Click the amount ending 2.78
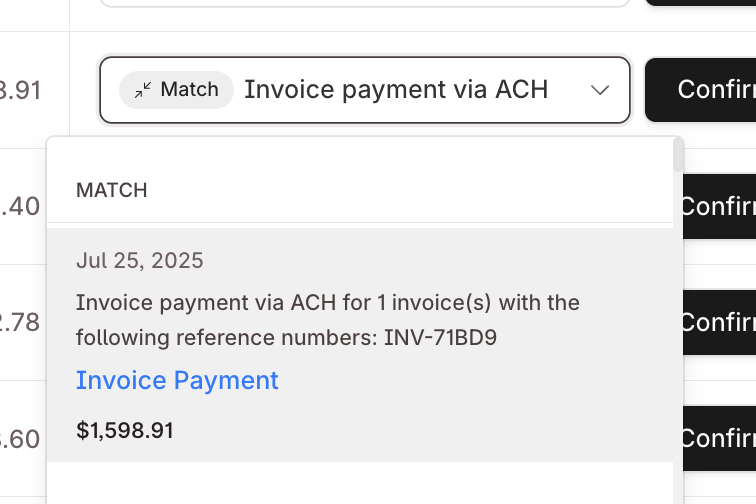This screenshot has width=756, height=504. [20, 322]
